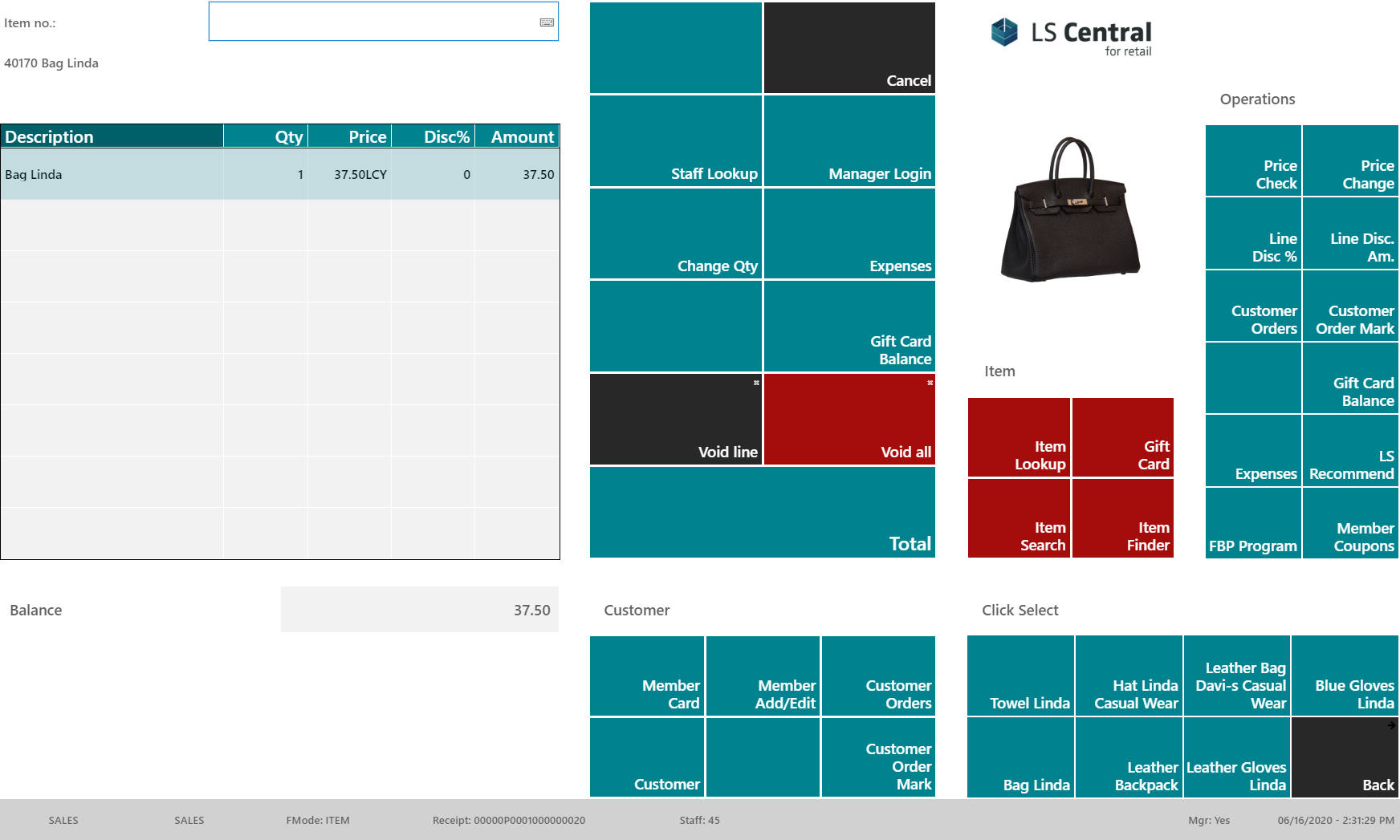Click the red Void all button

tap(849, 419)
